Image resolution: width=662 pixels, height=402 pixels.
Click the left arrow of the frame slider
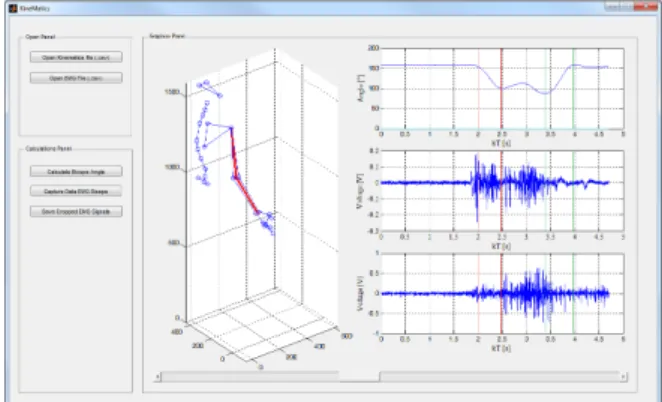click(x=157, y=376)
